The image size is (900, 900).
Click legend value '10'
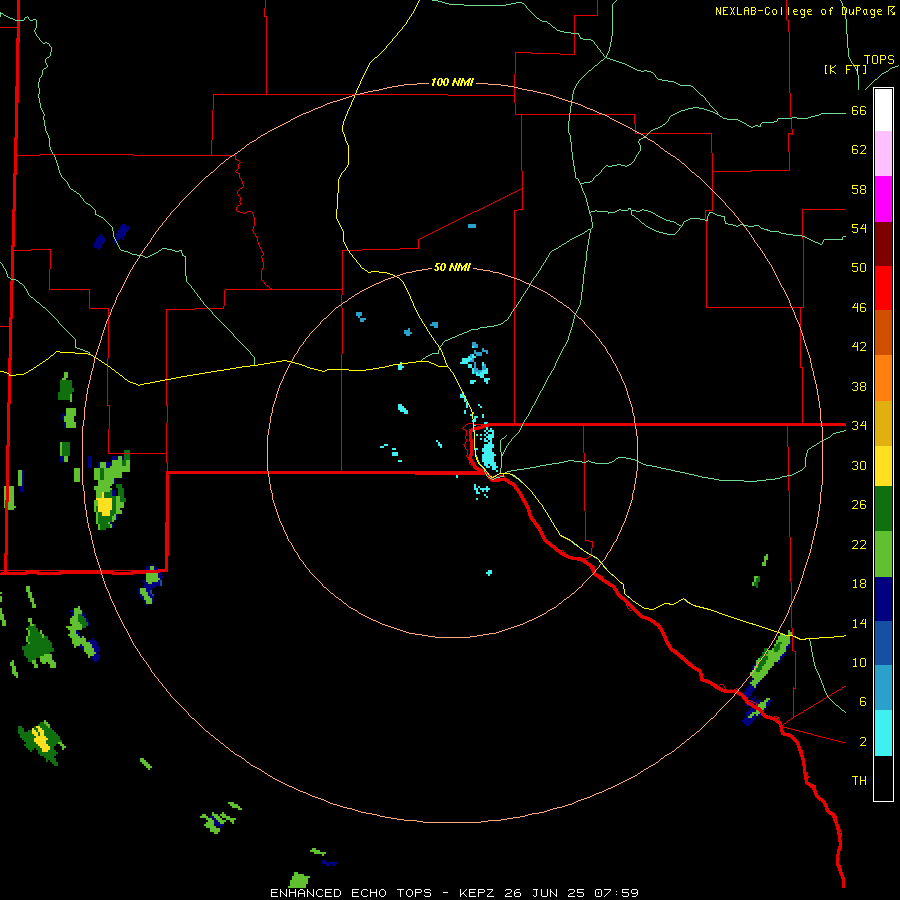coord(859,662)
